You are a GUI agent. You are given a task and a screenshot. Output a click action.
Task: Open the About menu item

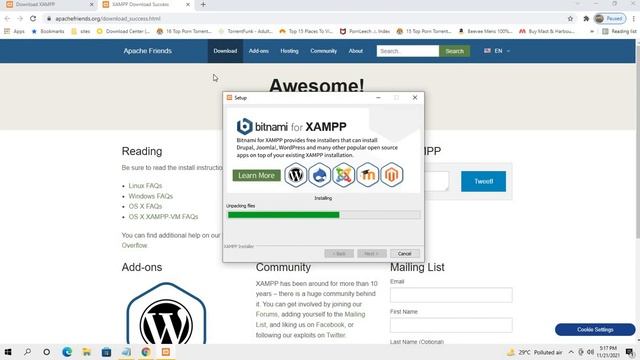point(356,51)
